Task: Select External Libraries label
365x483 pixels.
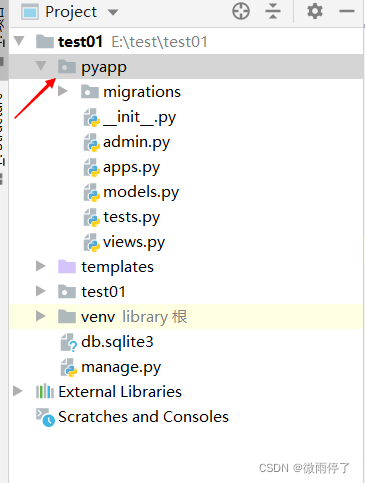Action: click(120, 392)
